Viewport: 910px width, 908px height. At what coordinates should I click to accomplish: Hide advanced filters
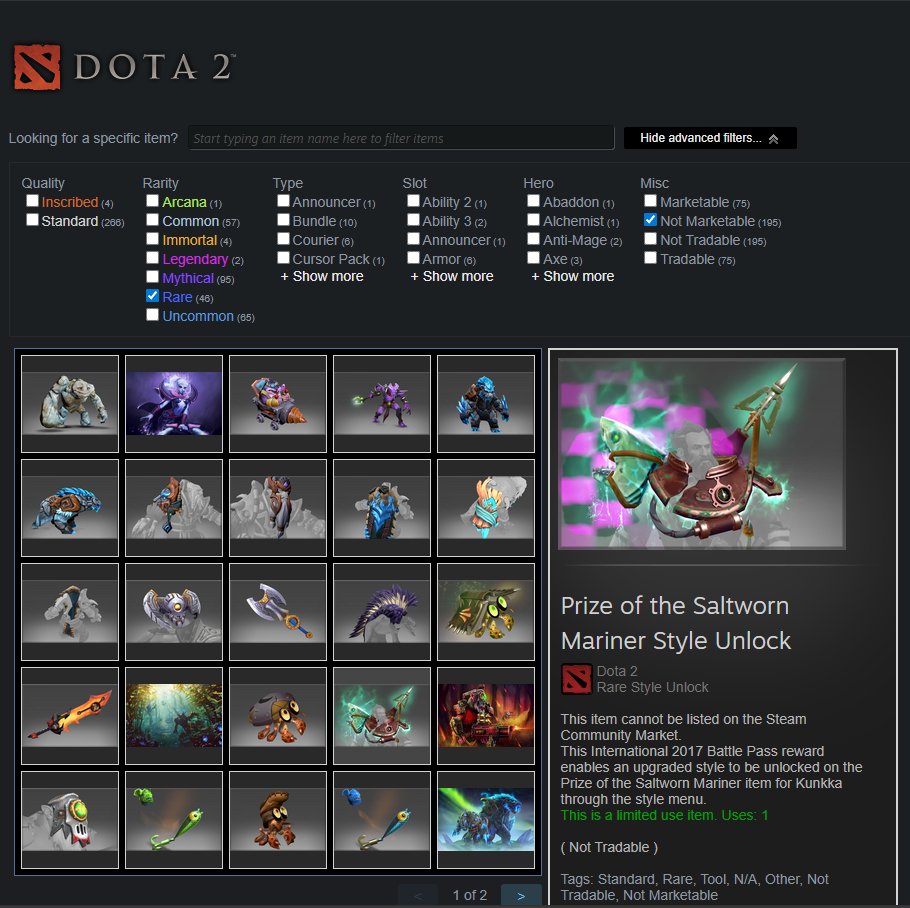[710, 138]
